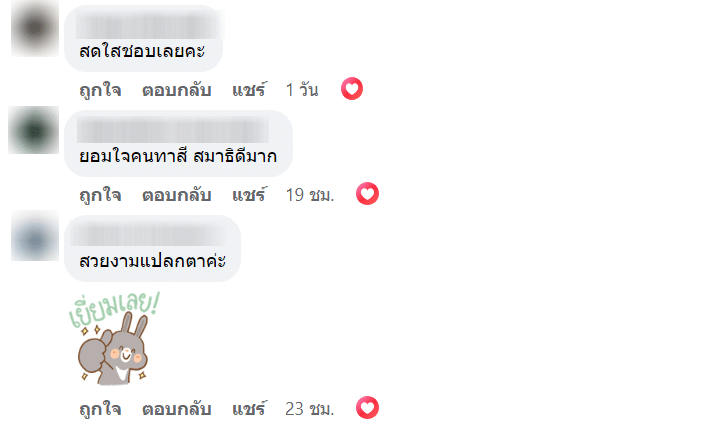This screenshot has width=728, height=421.
Task: Like the comment สวยงามแปลกตาค่ะ
Action: point(100,409)
